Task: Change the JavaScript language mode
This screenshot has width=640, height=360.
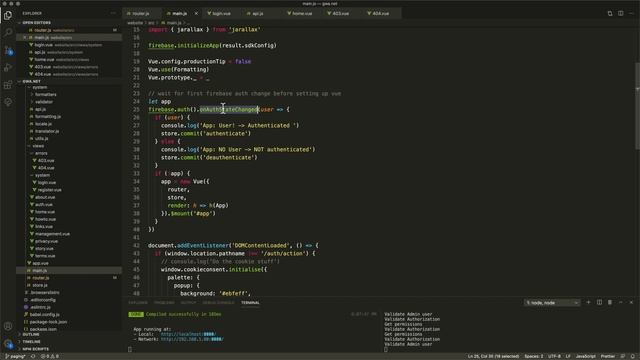Action: coord(585,356)
